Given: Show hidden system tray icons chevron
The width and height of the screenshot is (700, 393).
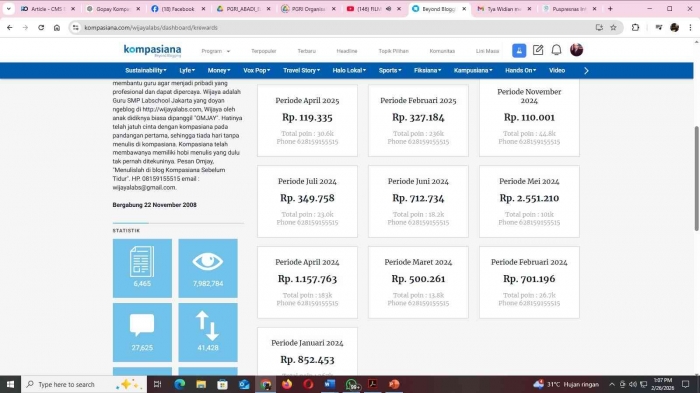Looking at the screenshot, I should point(612,384).
